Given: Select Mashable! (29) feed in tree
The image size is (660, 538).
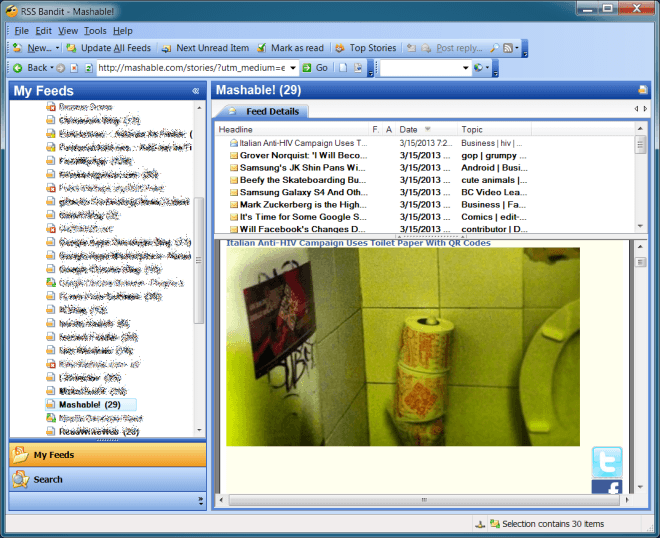Looking at the screenshot, I should pyautogui.click(x=90, y=405).
